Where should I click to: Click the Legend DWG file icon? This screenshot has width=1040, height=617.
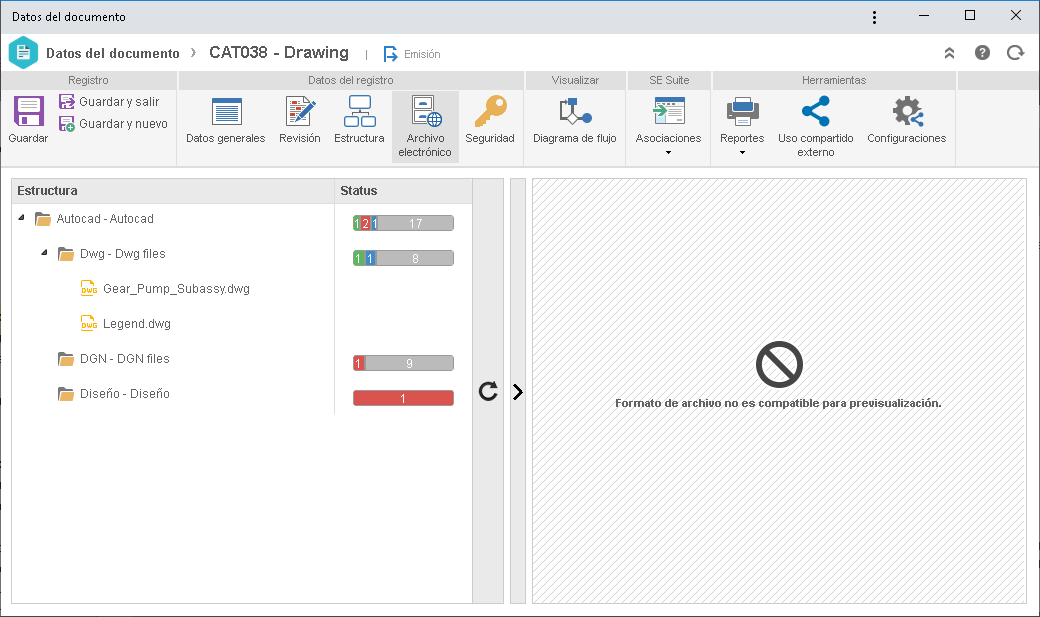coord(89,323)
